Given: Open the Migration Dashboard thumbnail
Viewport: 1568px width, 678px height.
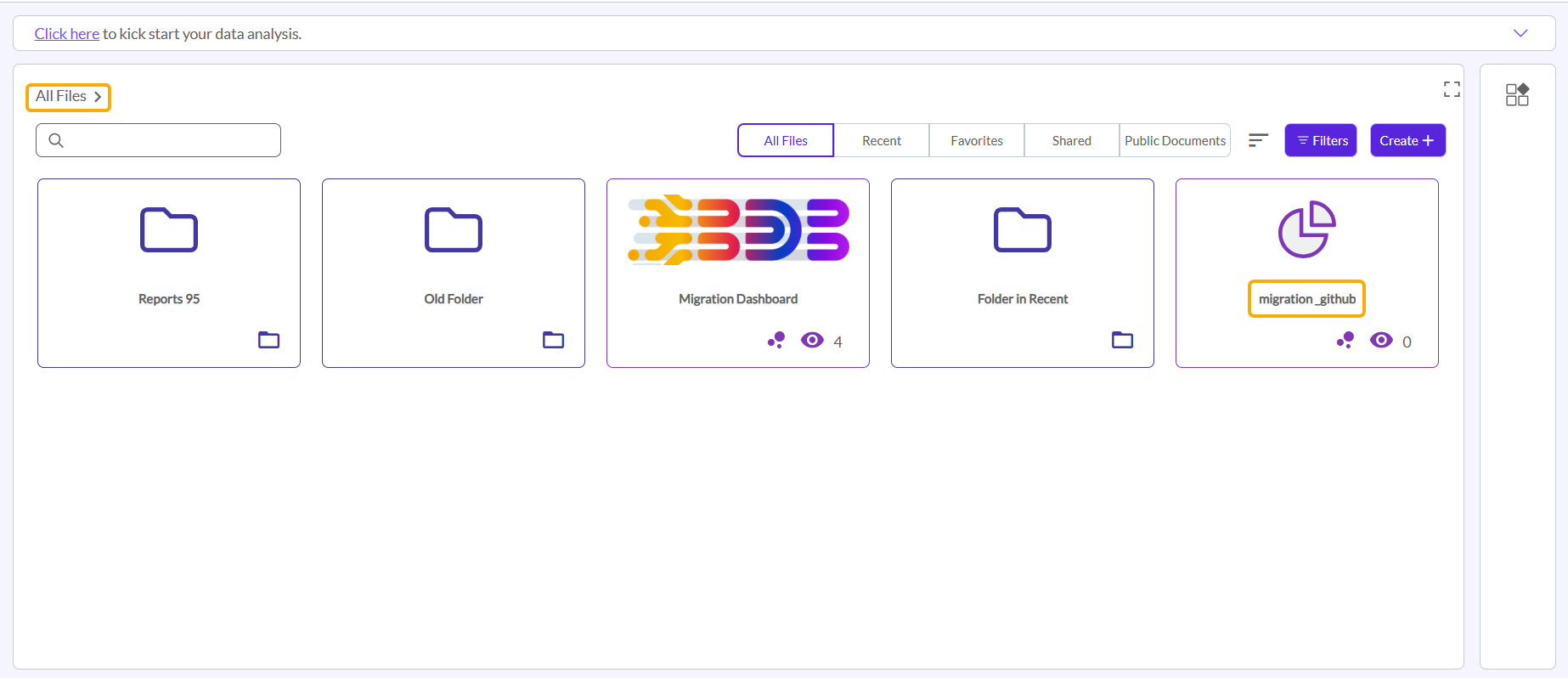Looking at the screenshot, I should [x=738, y=230].
